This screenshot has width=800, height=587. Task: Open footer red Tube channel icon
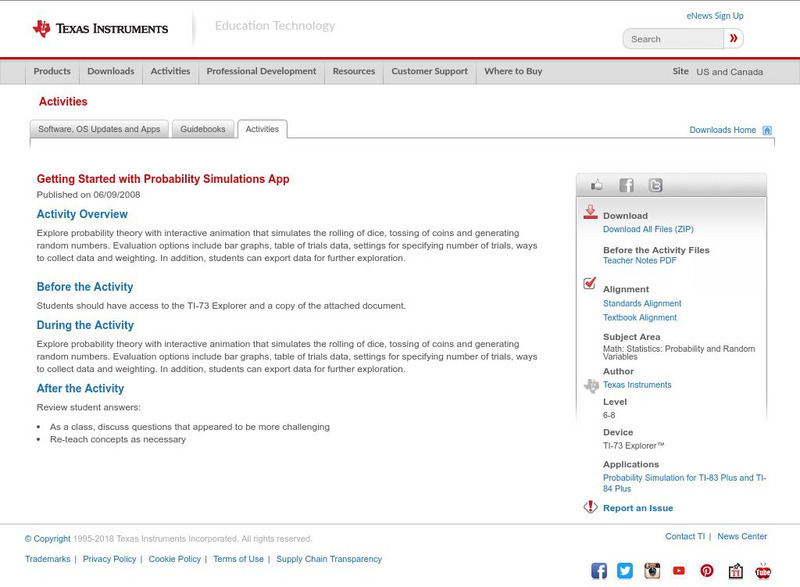click(763, 571)
